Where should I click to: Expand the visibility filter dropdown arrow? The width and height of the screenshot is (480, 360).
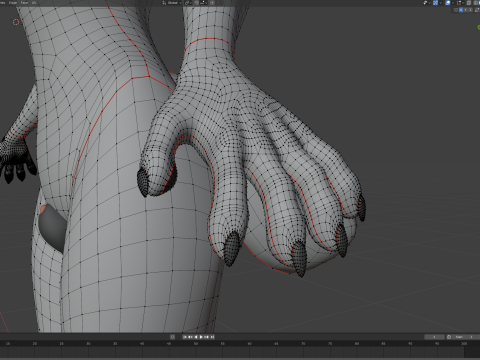tap(429, 3)
